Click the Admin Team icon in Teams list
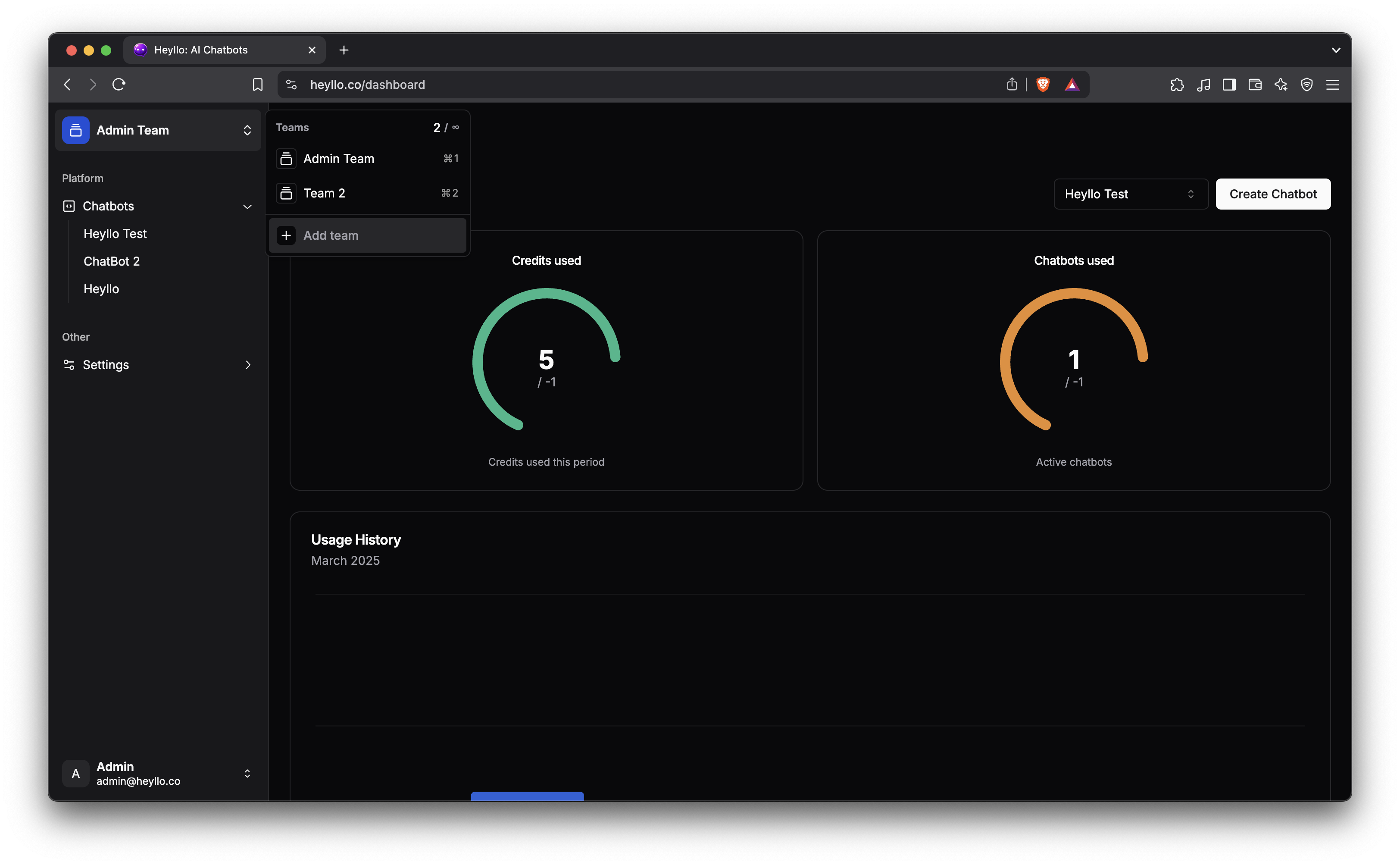 [286, 159]
